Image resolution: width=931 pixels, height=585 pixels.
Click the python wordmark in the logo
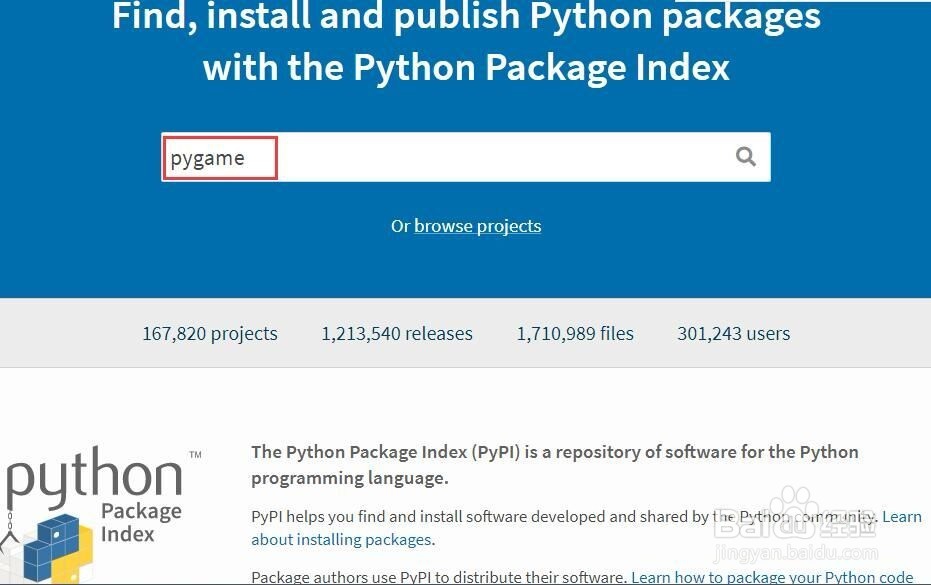click(95, 480)
